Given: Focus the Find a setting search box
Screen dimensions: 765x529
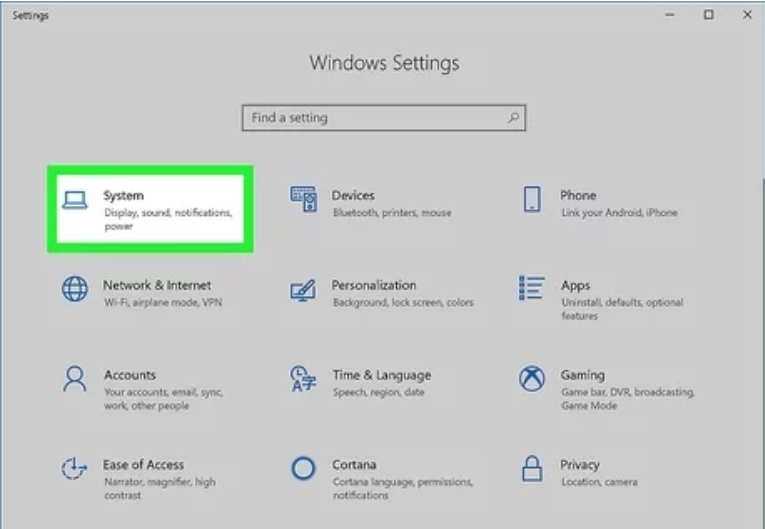Looking at the screenshot, I should click(383, 118).
